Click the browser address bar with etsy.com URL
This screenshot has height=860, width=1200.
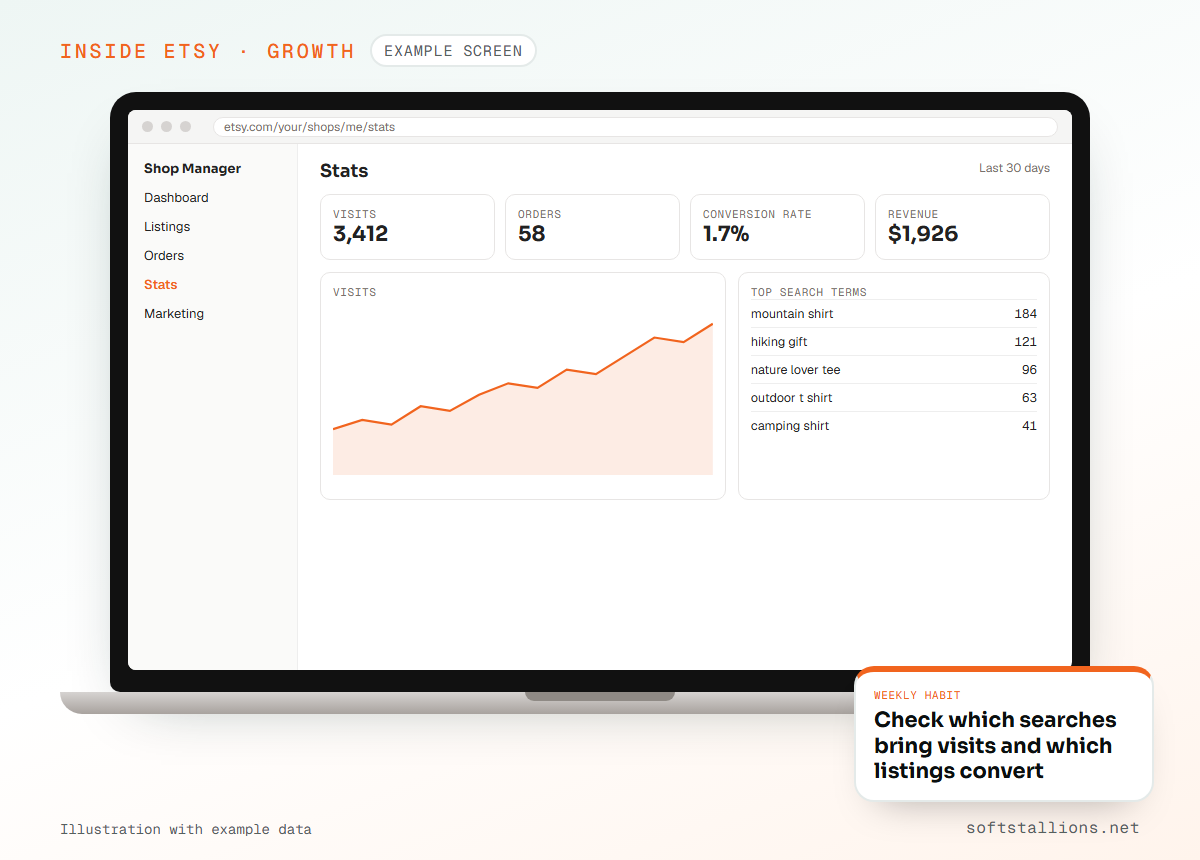[x=635, y=127]
